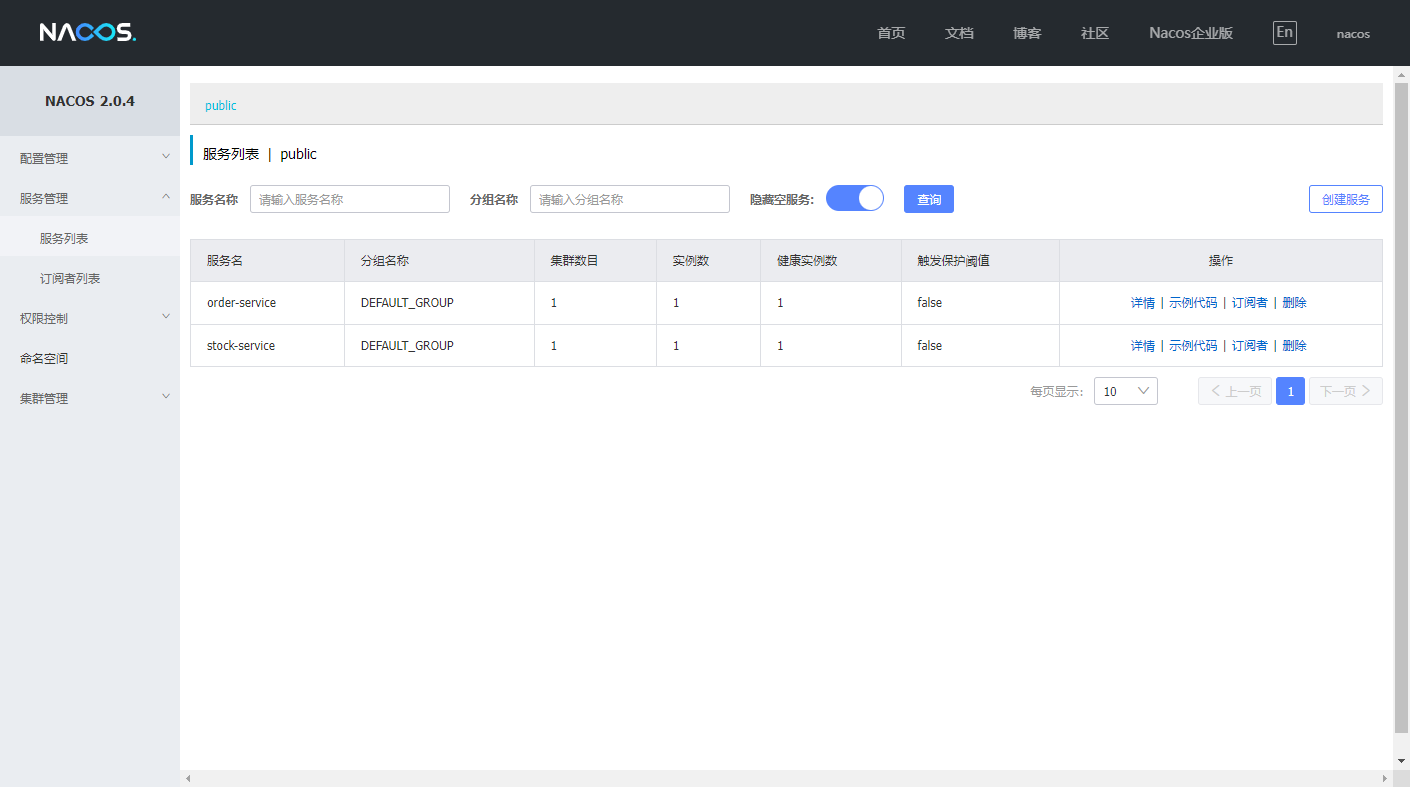Collapse the 服务管理 sidebar menu
Screen dimensions: 1410x787
click(x=90, y=198)
